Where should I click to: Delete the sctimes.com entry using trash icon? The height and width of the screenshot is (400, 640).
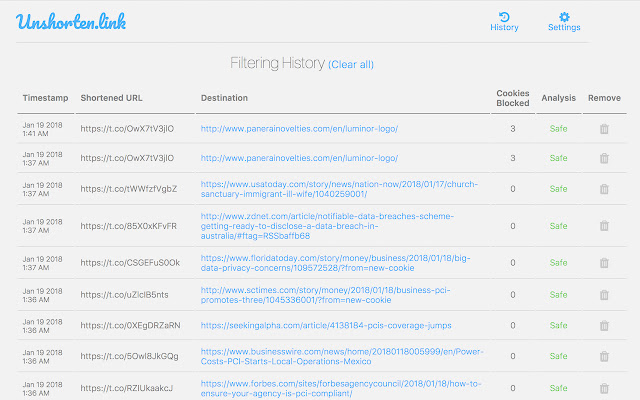603,294
